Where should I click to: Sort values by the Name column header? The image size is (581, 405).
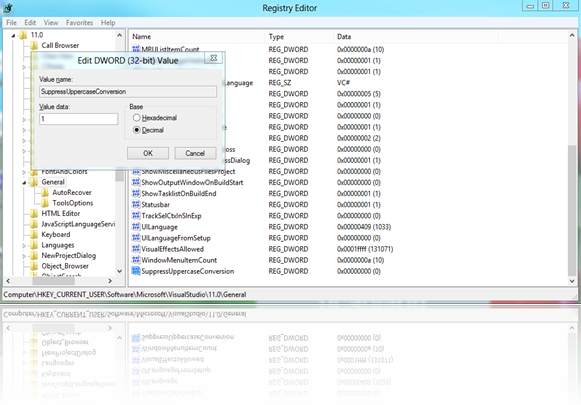197,37
